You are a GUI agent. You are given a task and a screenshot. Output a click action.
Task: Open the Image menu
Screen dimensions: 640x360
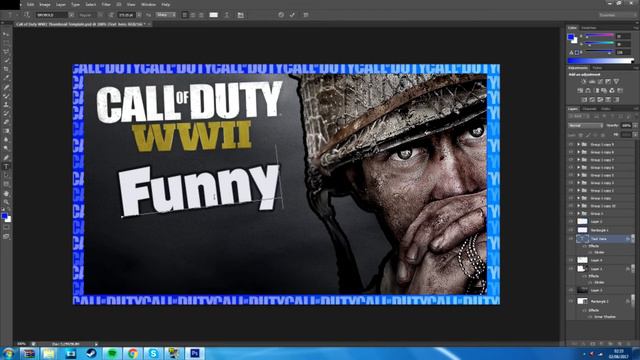(x=45, y=4)
